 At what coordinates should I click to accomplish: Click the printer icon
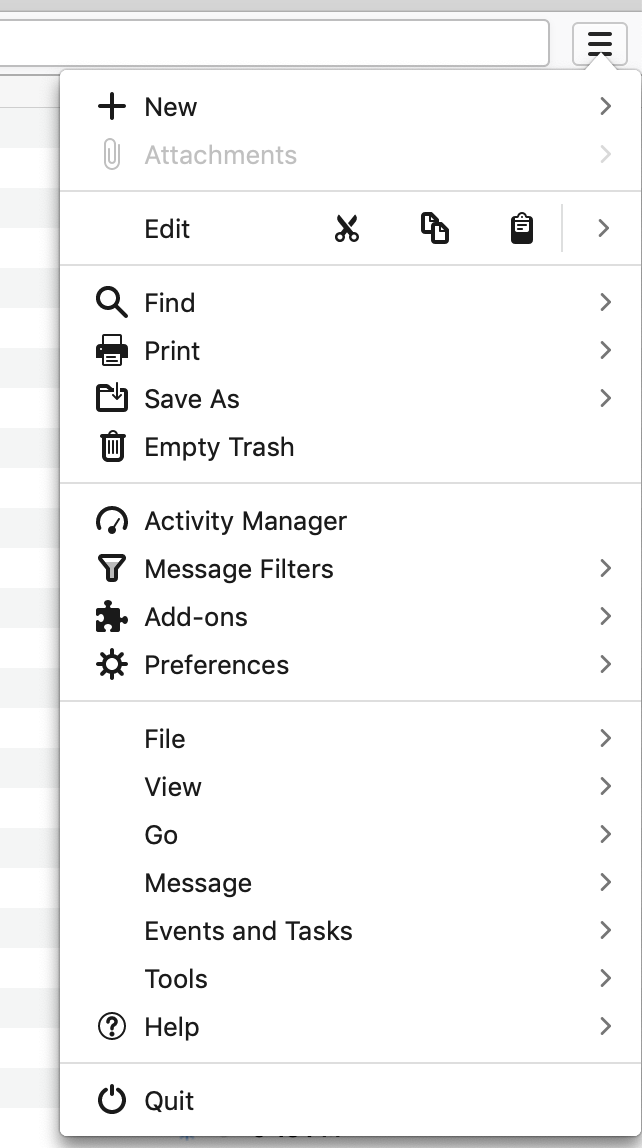pyautogui.click(x=112, y=351)
